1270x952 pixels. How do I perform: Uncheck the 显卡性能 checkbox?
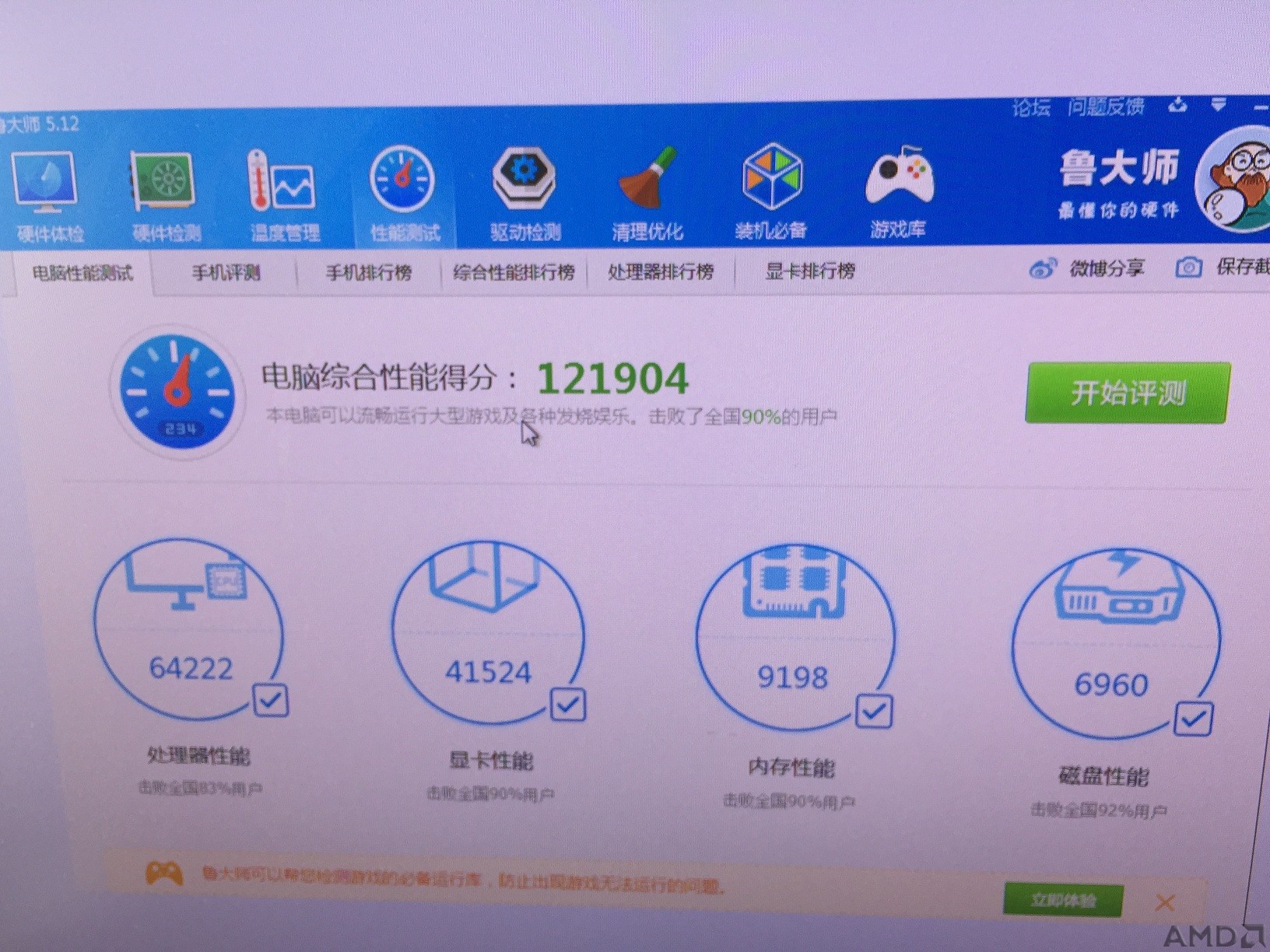coord(568,705)
